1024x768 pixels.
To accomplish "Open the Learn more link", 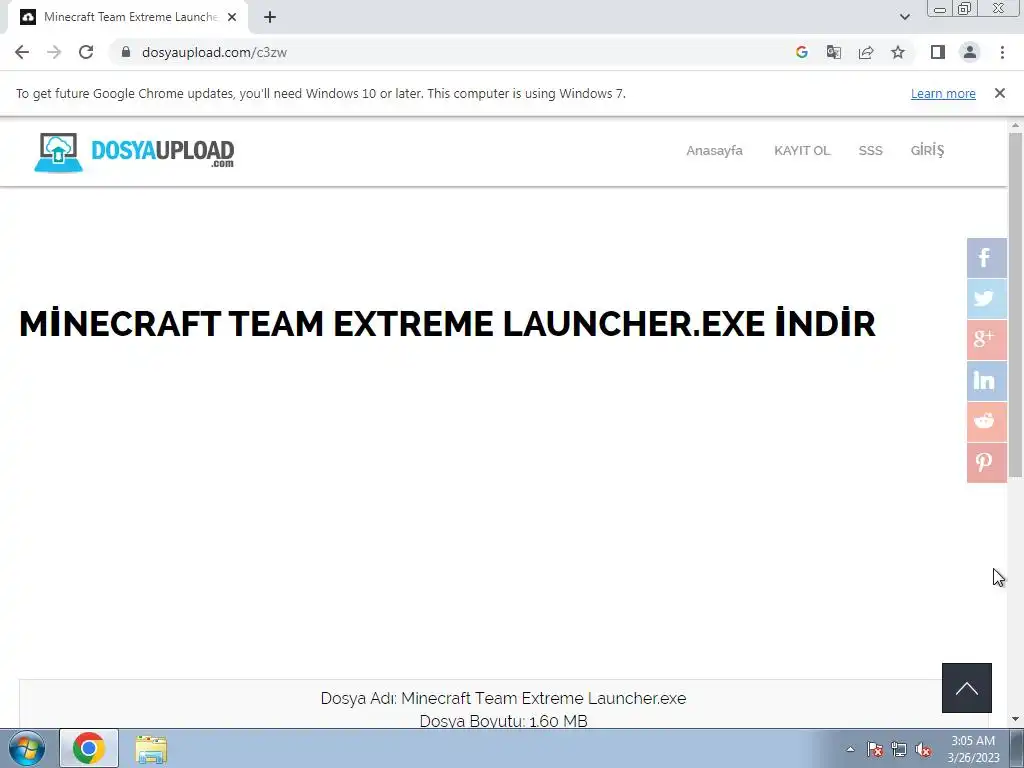I will 943,93.
